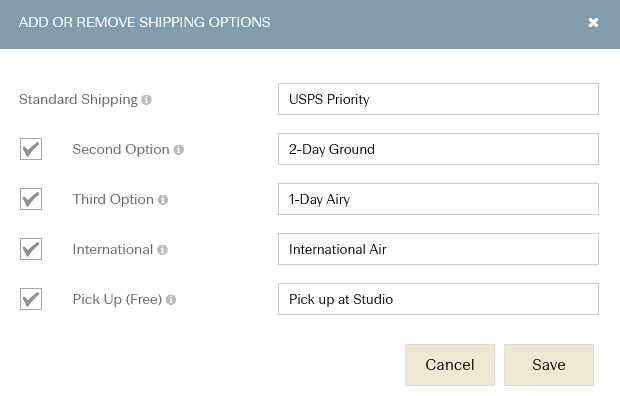Click the Pick Up (Free) label
The width and height of the screenshot is (620, 396).
click(117, 299)
